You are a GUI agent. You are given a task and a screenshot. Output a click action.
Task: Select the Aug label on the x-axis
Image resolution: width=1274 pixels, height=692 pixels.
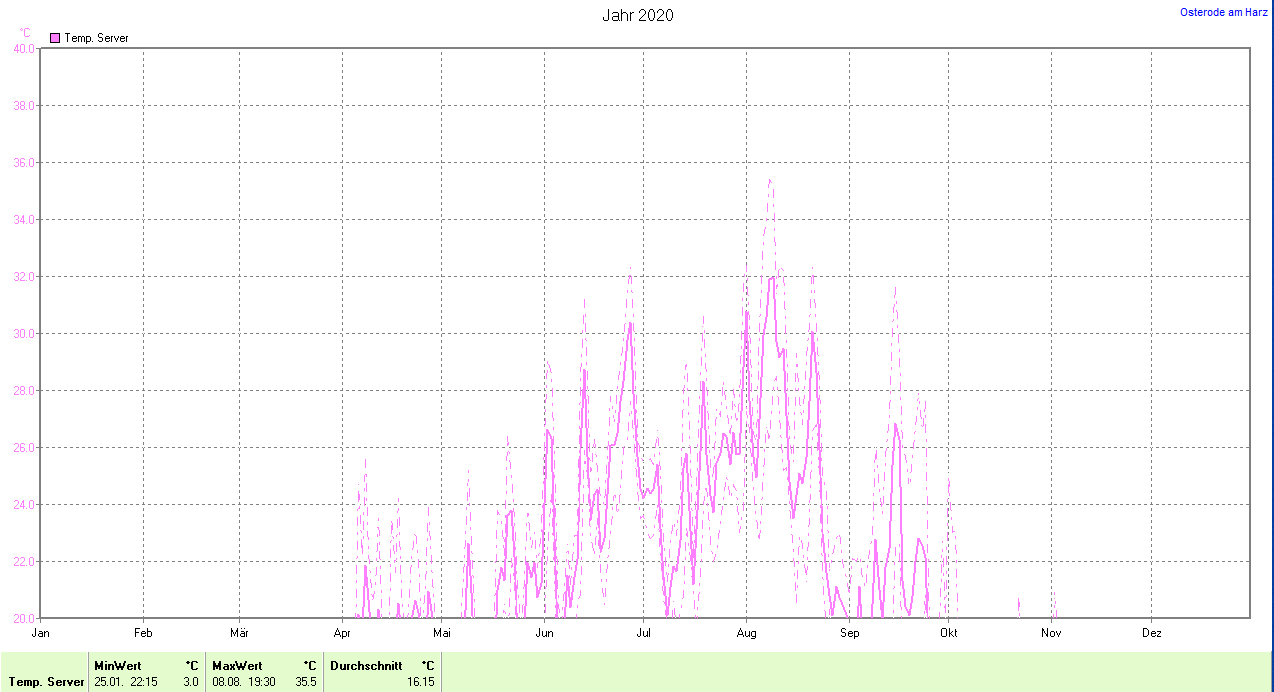click(746, 633)
